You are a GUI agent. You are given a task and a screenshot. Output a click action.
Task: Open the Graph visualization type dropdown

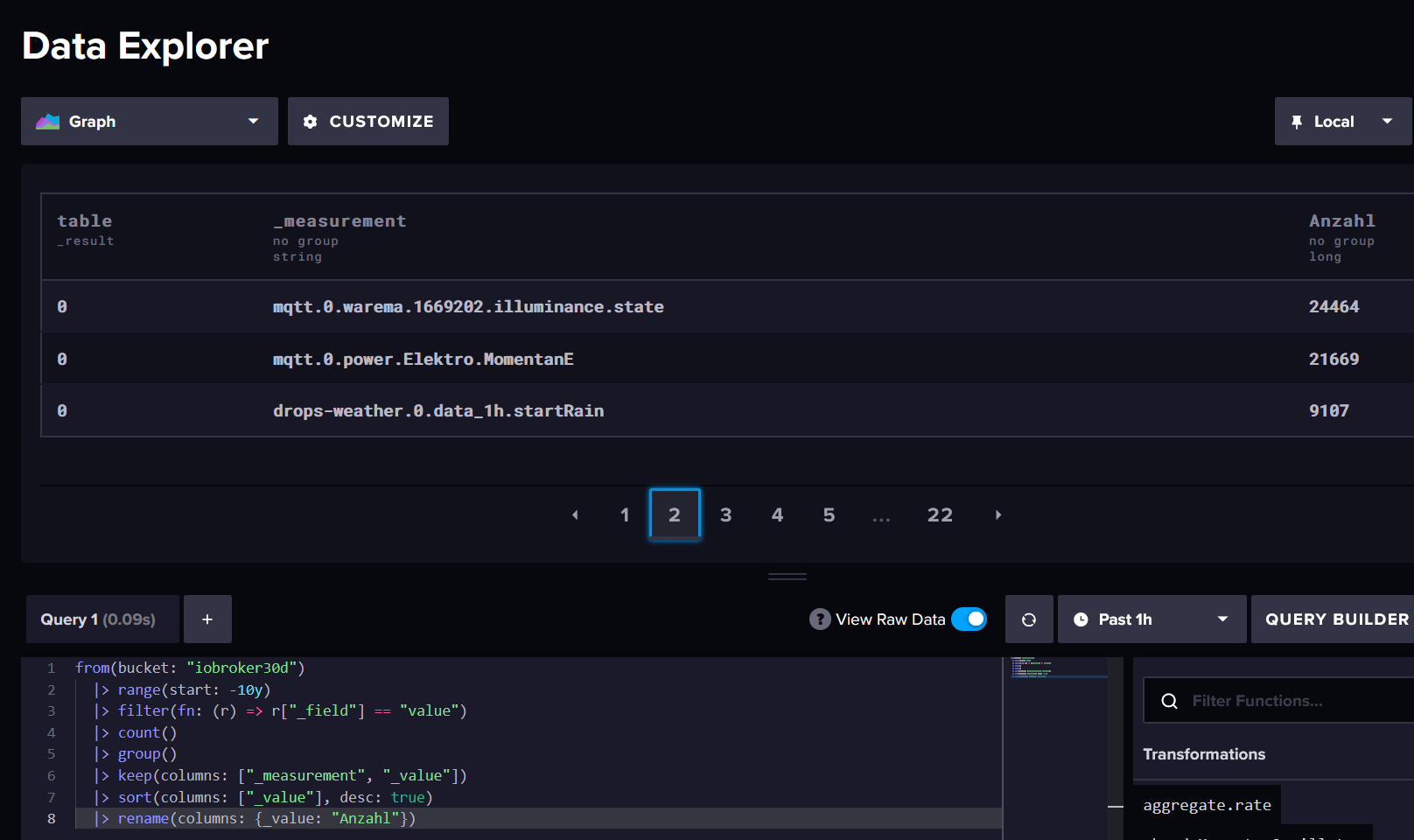(150, 122)
